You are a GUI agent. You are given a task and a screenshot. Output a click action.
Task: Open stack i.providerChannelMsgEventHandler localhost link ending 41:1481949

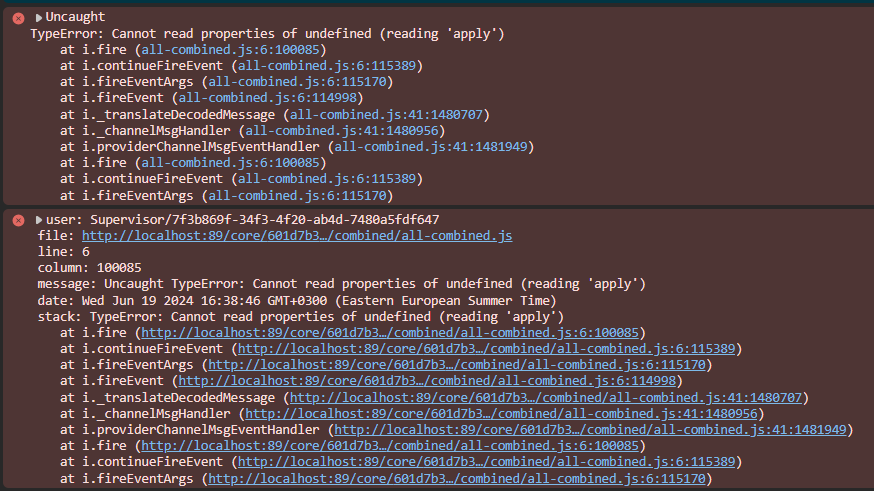point(590,430)
